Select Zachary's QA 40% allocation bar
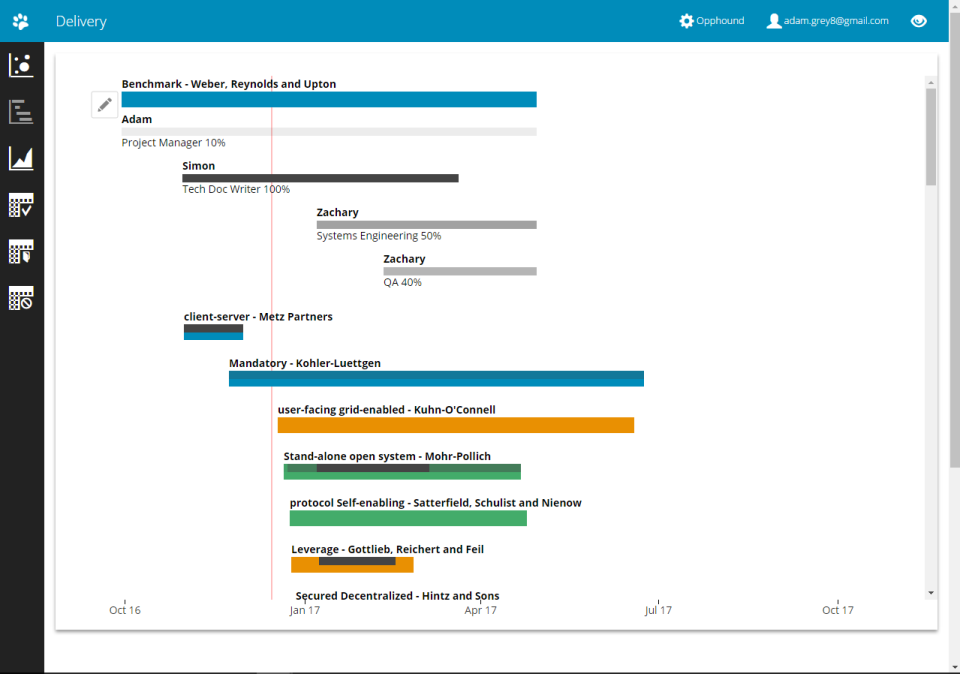This screenshot has height=674, width=960. (460, 271)
